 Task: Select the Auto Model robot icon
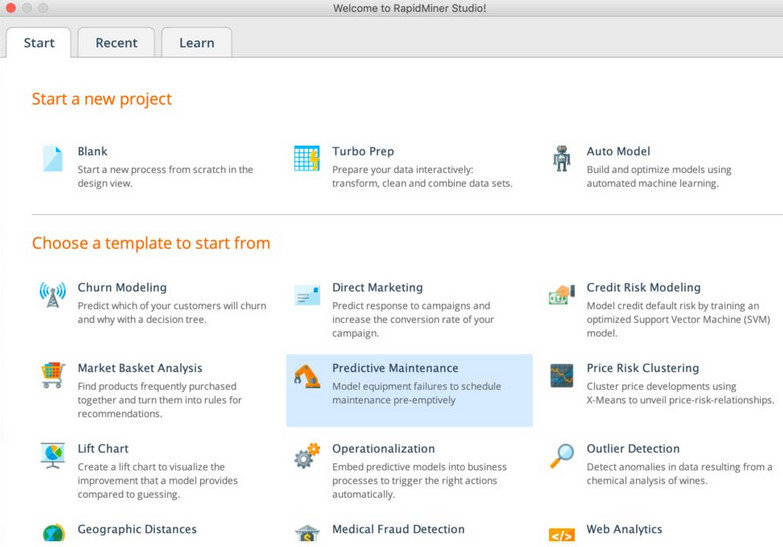[562, 158]
